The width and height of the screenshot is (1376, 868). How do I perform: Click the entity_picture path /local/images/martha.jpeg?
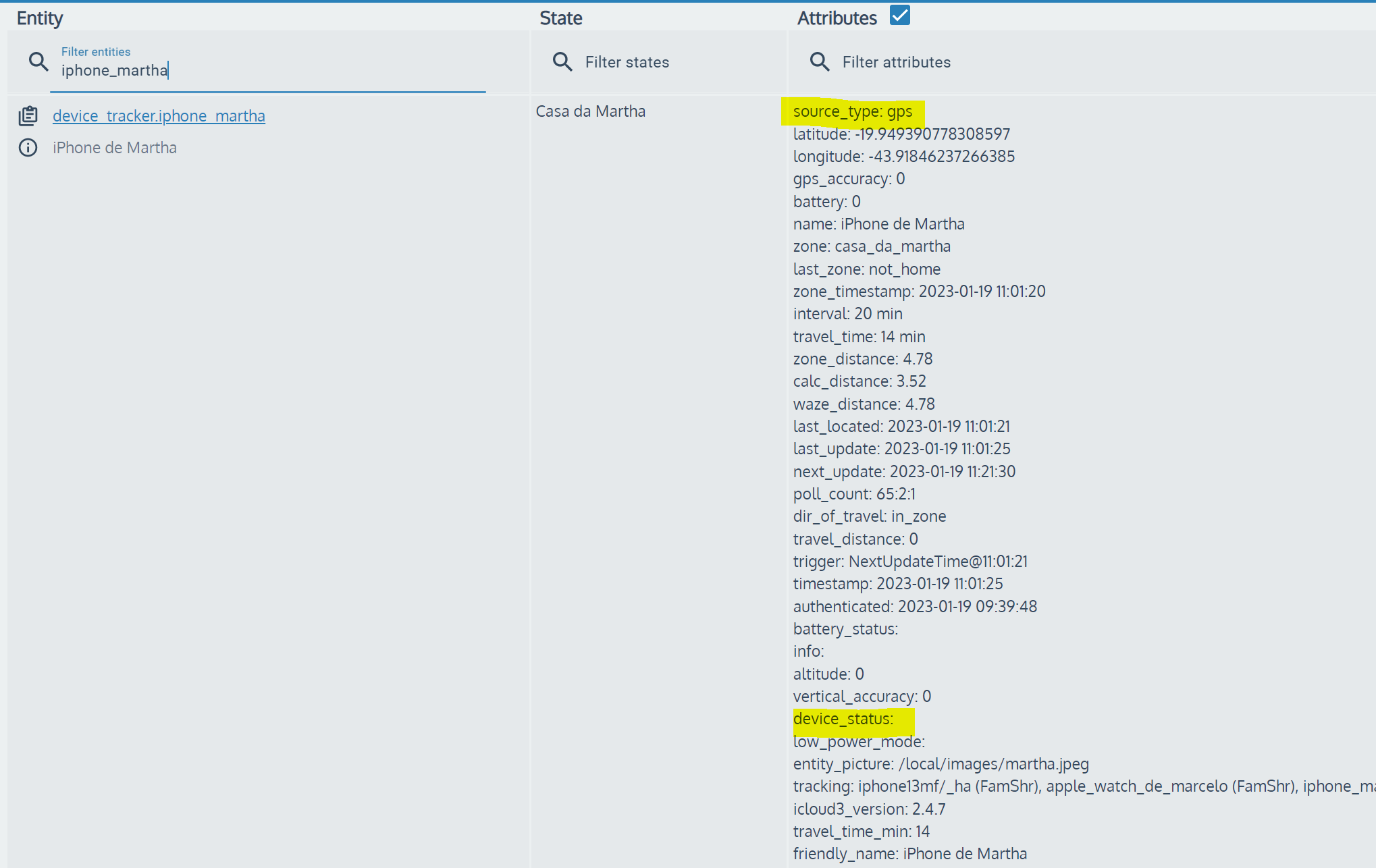(941, 763)
